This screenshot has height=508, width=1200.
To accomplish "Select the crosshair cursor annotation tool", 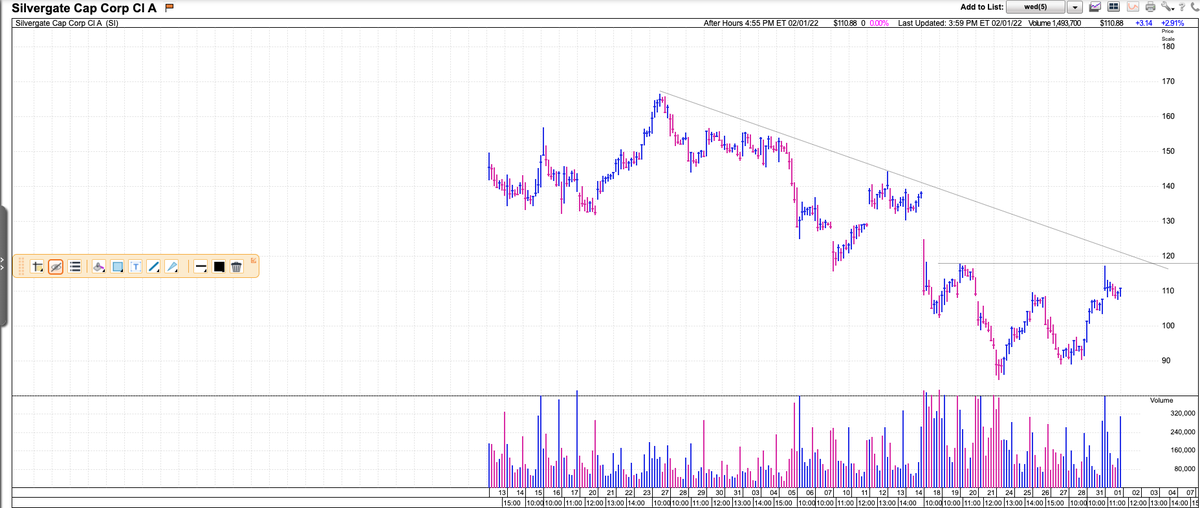I will point(37,267).
